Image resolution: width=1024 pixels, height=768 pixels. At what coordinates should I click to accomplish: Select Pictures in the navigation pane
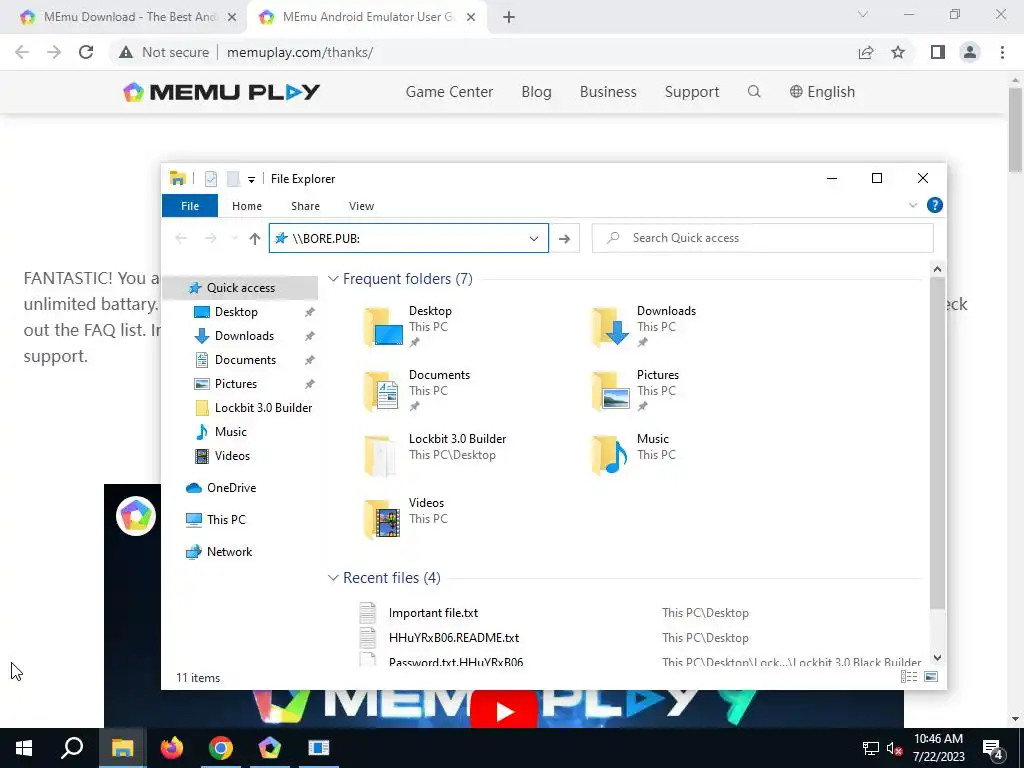coord(235,384)
